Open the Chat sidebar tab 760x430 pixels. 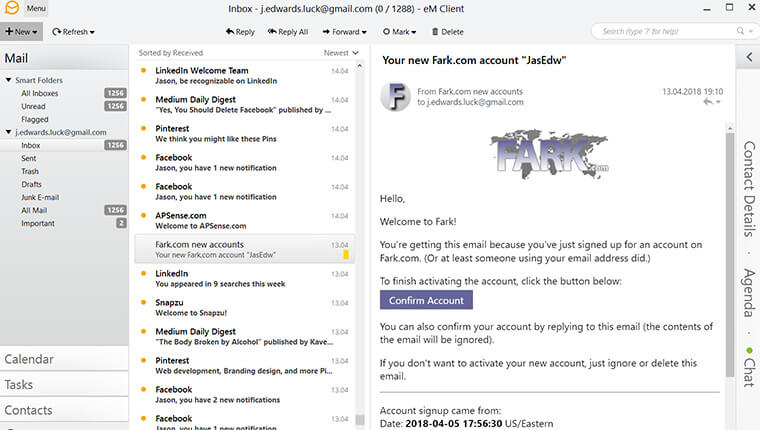tap(749, 368)
